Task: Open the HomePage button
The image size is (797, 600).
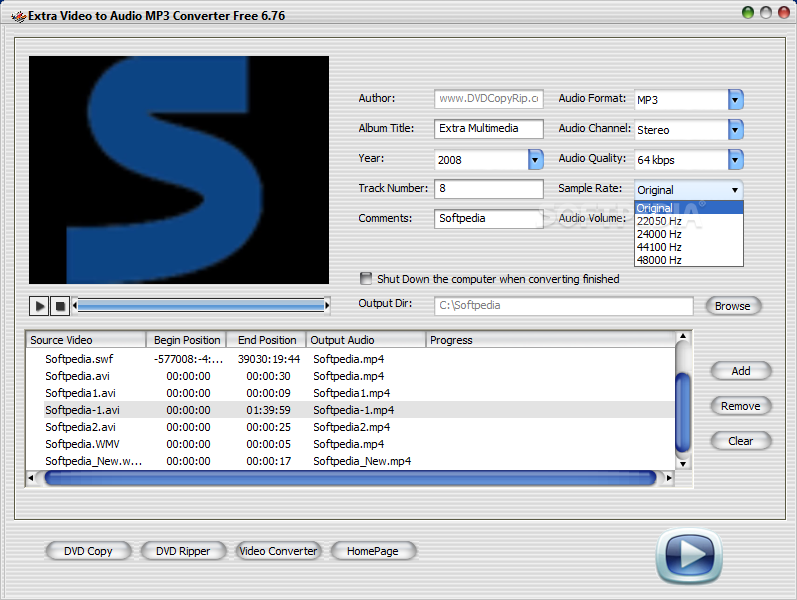Action: click(x=373, y=551)
